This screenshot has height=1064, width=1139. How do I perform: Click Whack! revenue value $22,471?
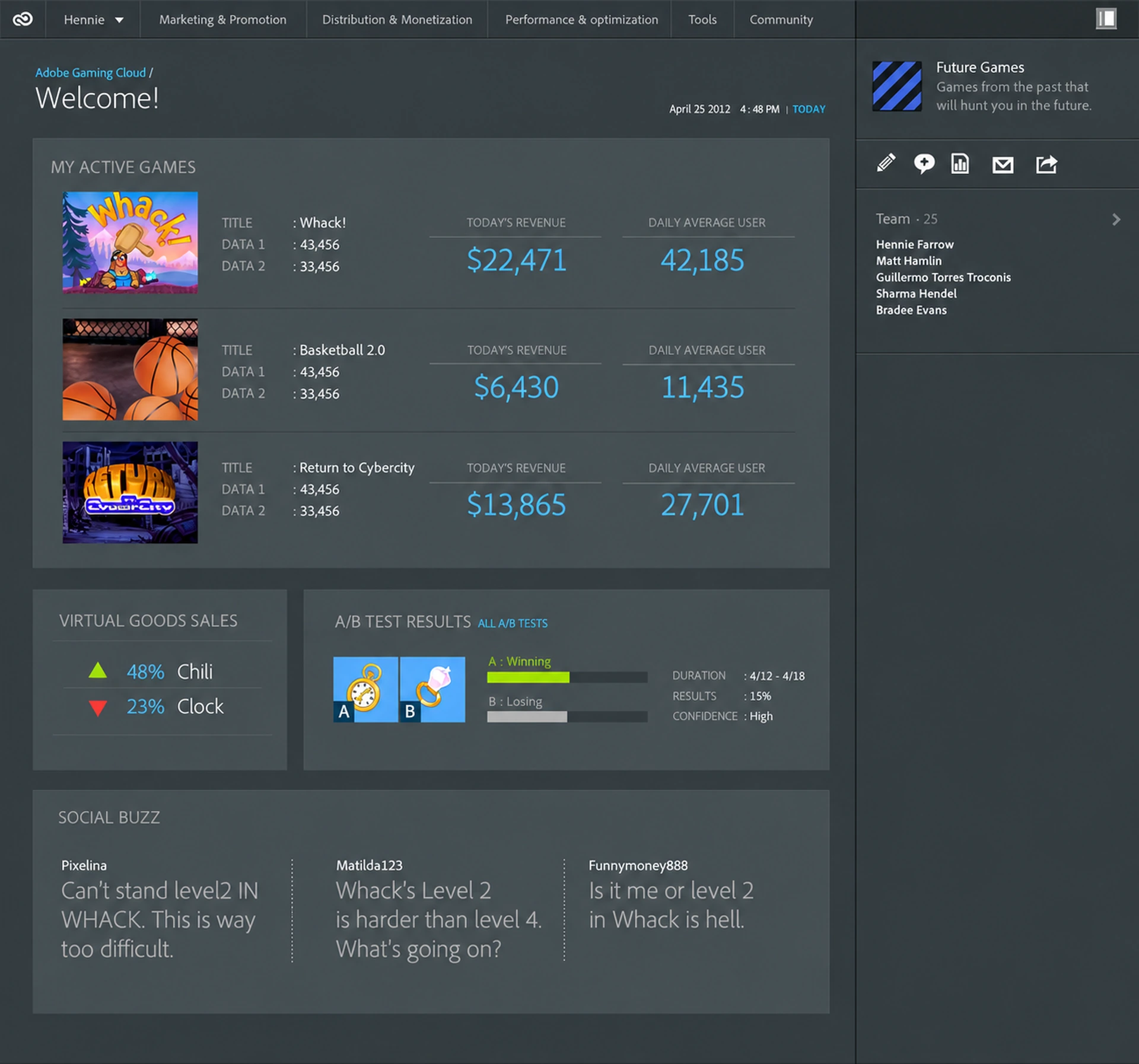click(x=516, y=260)
